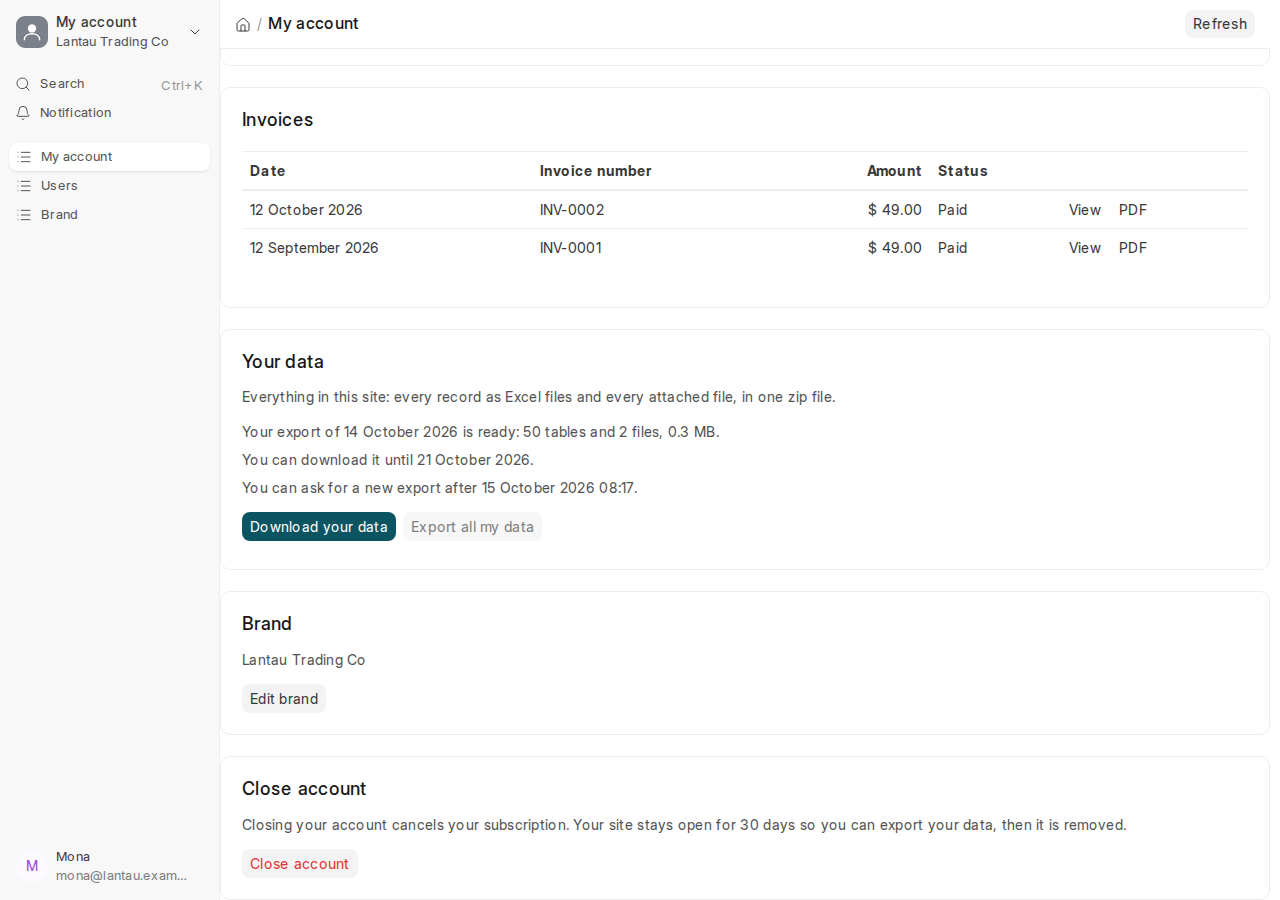Download PDF for invoice INV-0002
The height and width of the screenshot is (900, 1280).
click(x=1133, y=210)
